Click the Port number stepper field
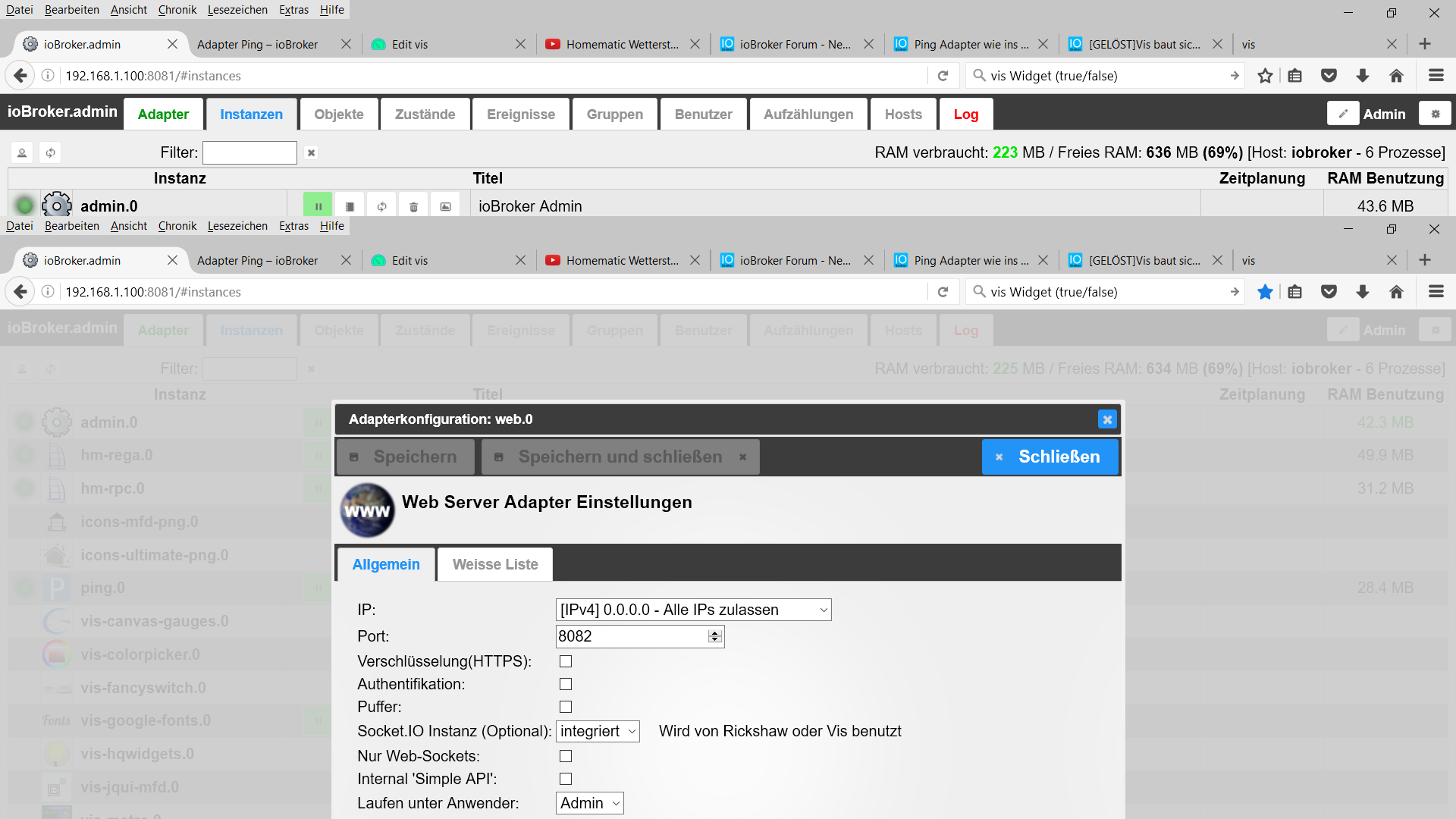Image resolution: width=1456 pixels, height=819 pixels. tap(632, 636)
